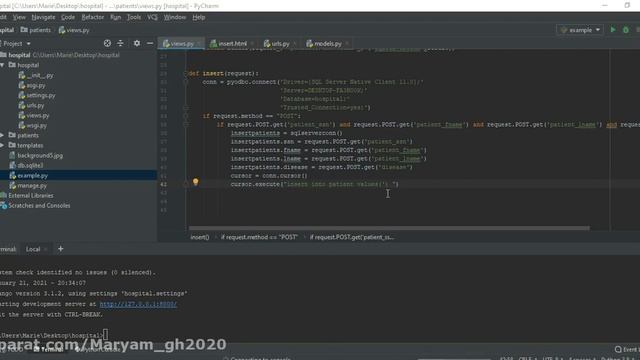Select wsgi.py in project tree
The image size is (640, 360).
(x=33, y=125)
